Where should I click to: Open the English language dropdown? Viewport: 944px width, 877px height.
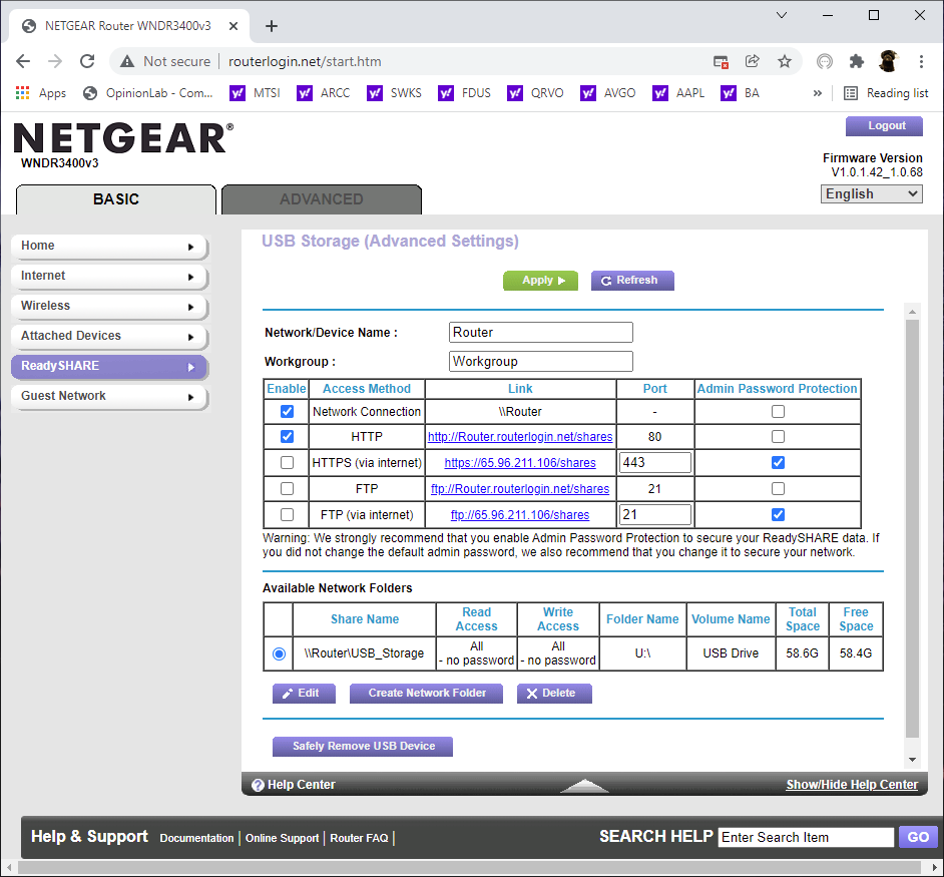[871, 194]
